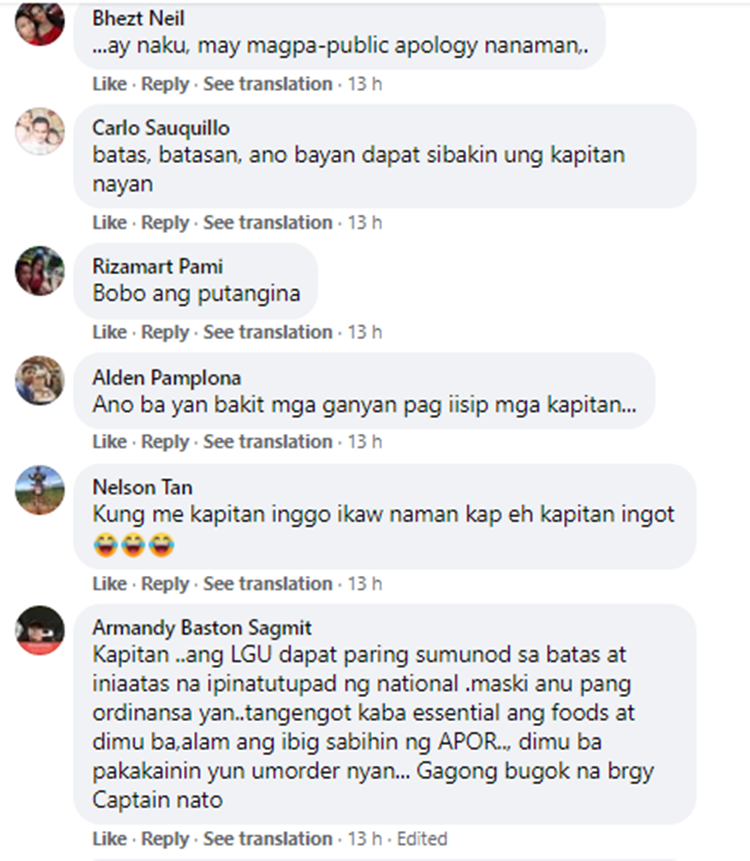See translation of Rizamart Pami's comment
Screen dimensions: 750x861
click(x=268, y=332)
